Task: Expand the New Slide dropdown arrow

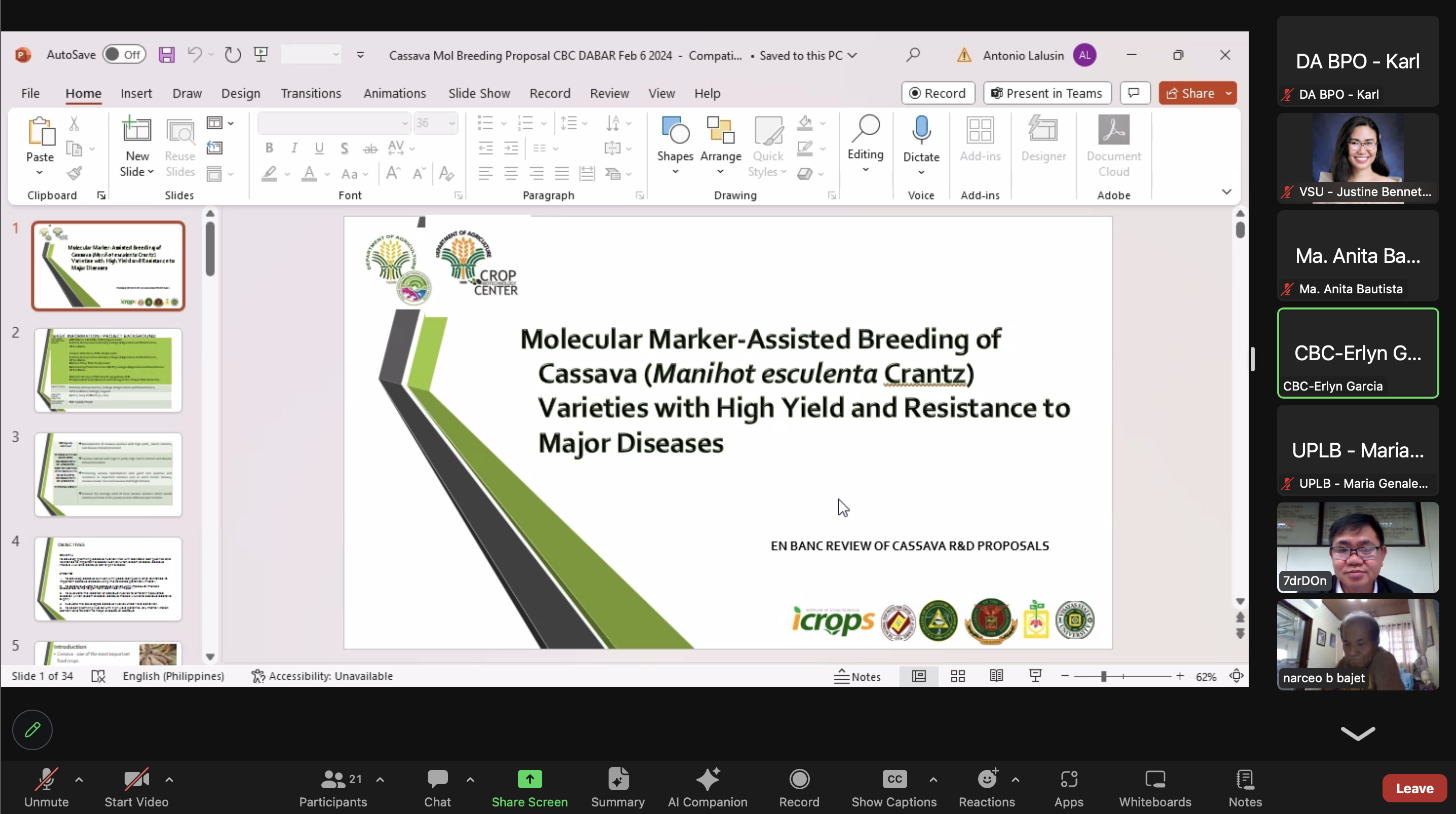Action: 150,172
